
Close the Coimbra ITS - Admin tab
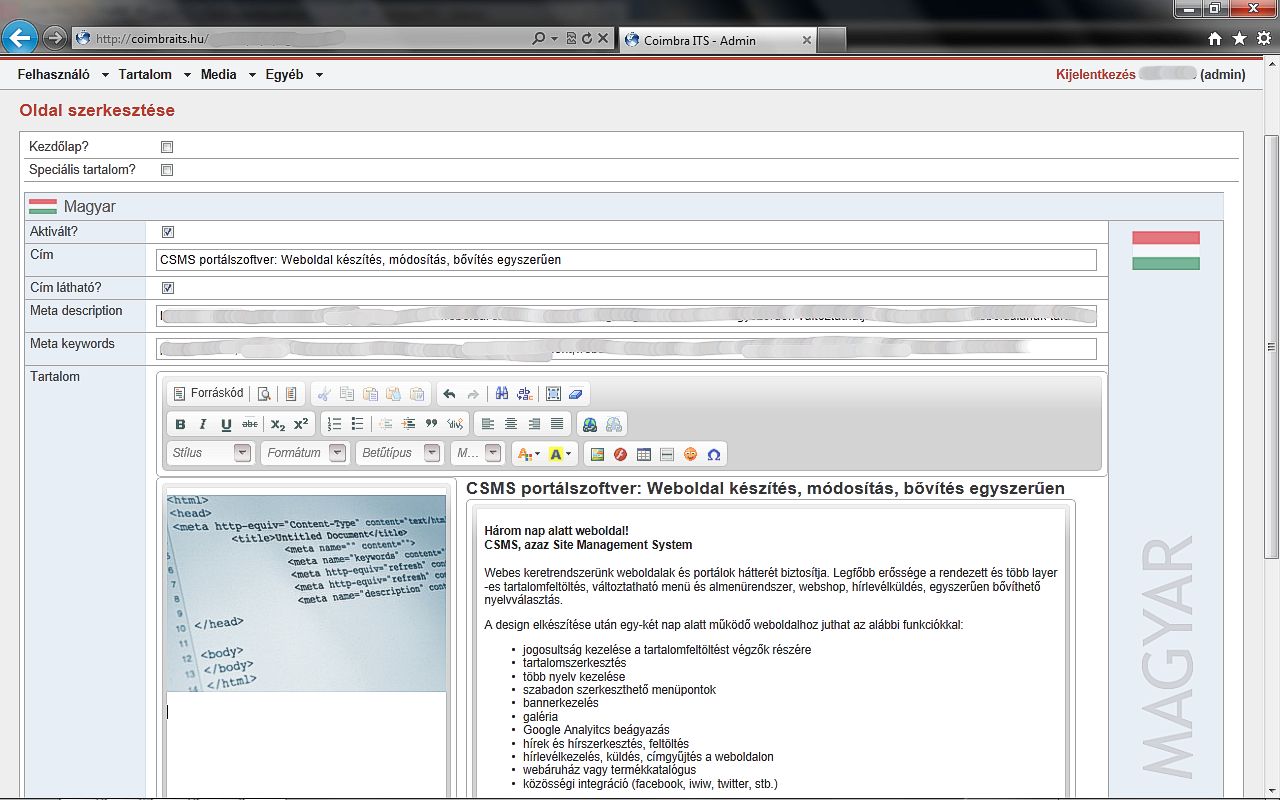[x=807, y=40]
